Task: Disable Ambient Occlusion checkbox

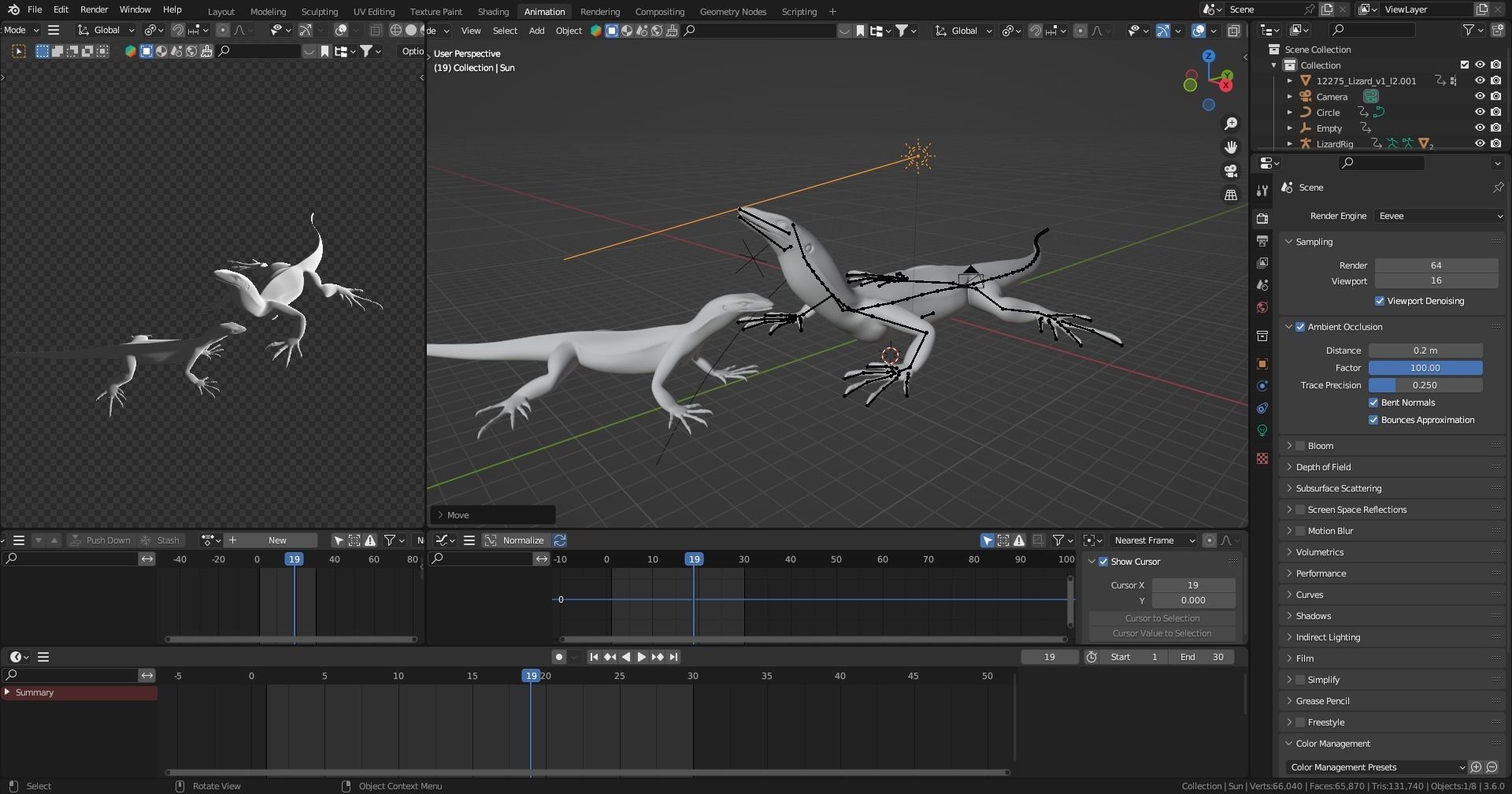Action: pos(1300,327)
